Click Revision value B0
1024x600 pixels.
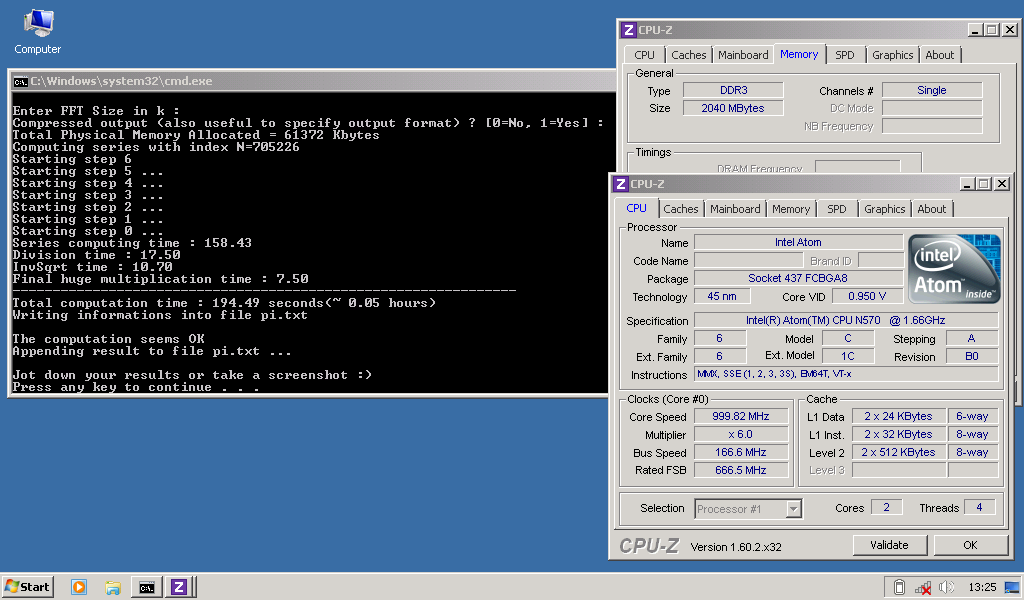point(972,356)
